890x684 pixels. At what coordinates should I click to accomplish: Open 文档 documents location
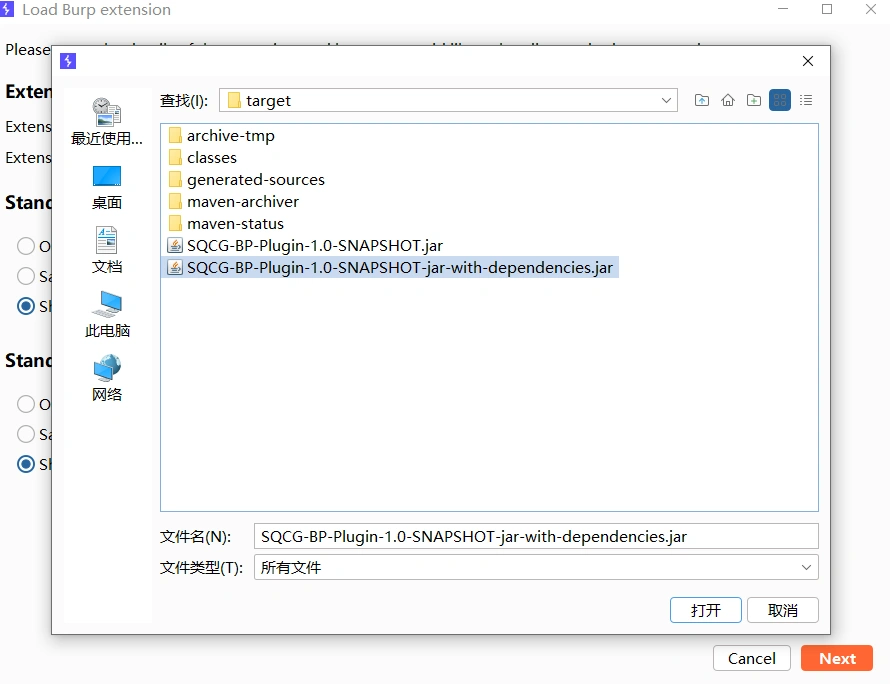[106, 251]
